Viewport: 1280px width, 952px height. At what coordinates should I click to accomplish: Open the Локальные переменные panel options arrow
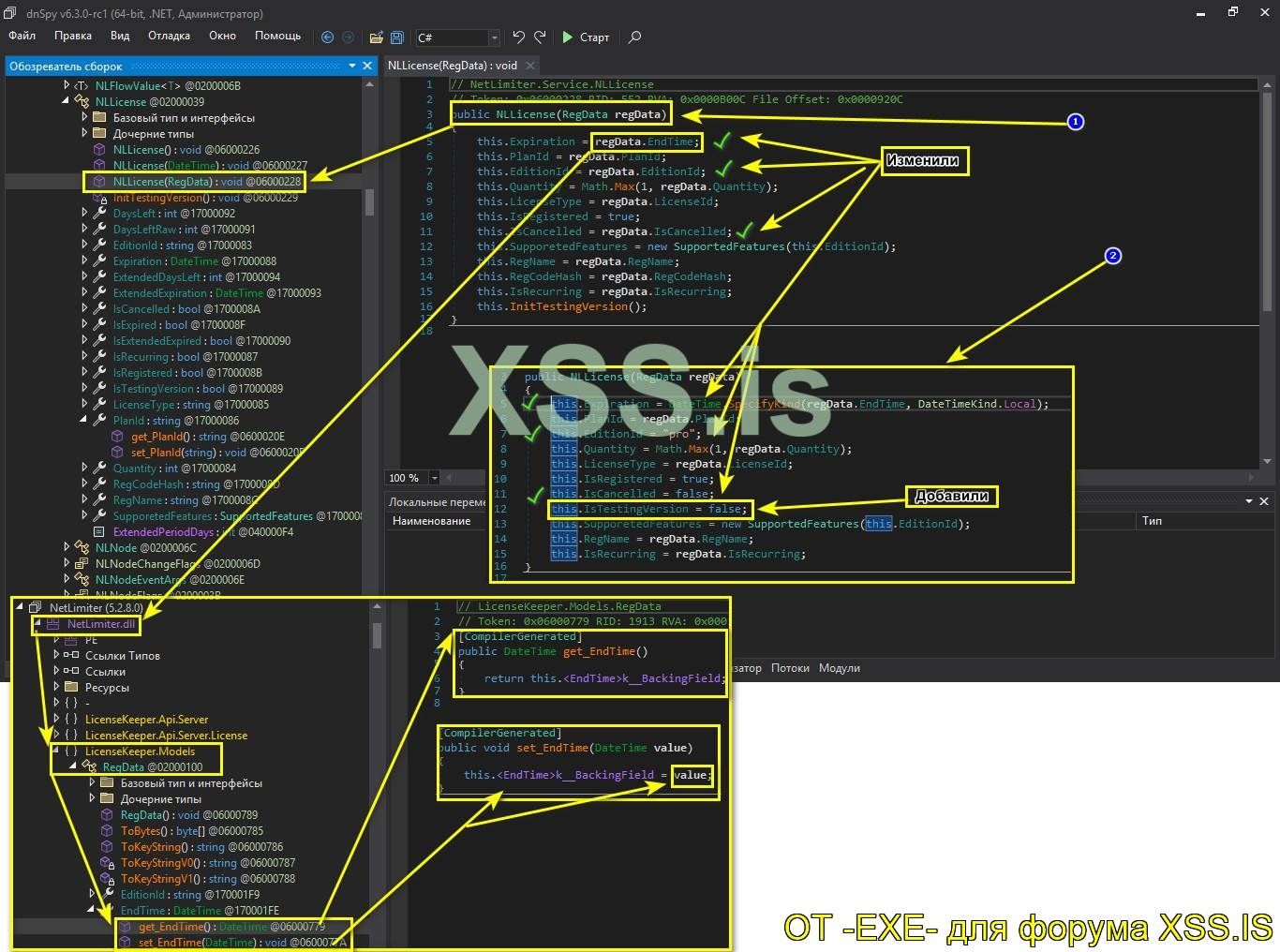[1249, 501]
